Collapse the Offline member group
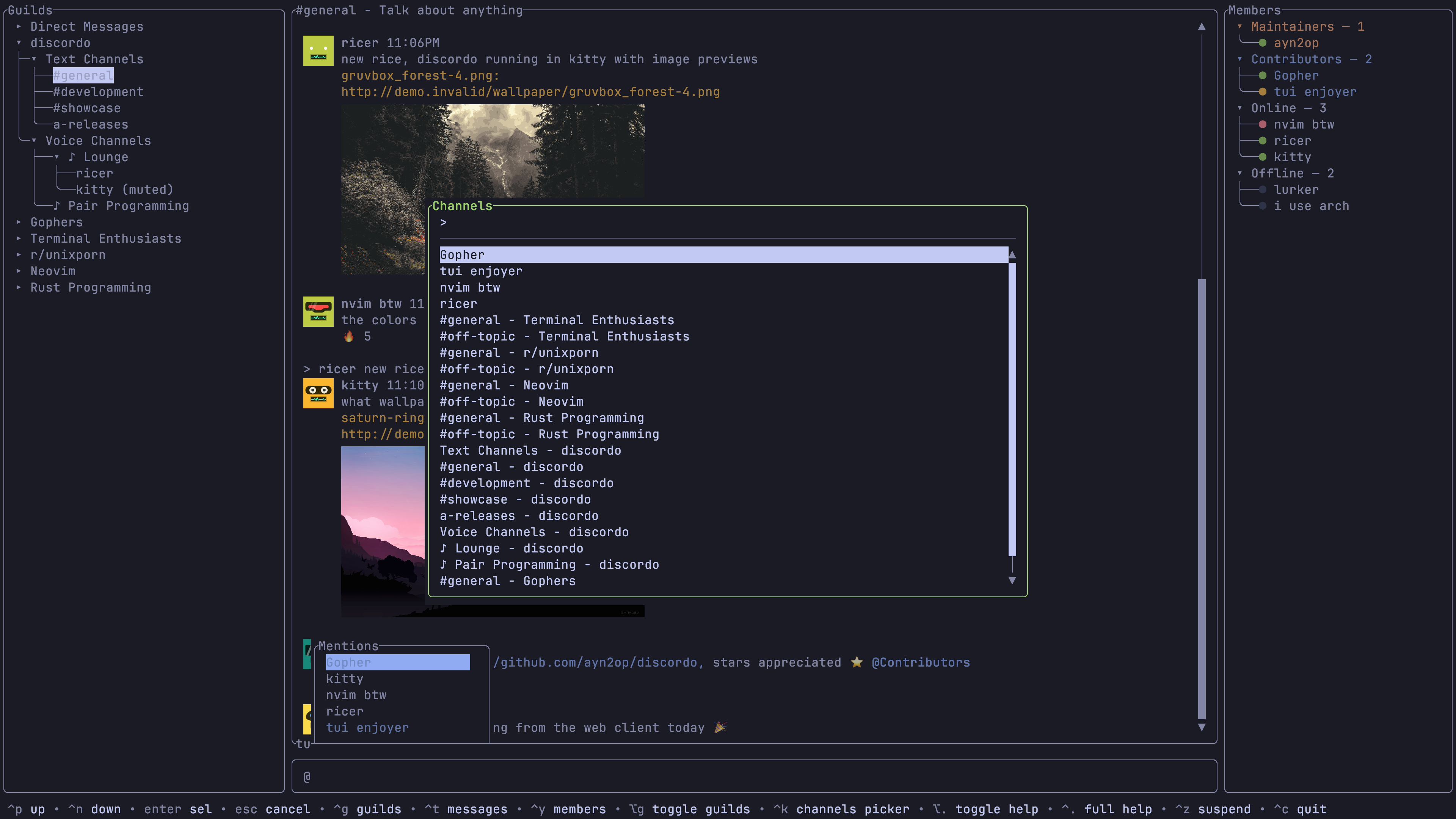The image size is (1456, 819). pos(1239,173)
